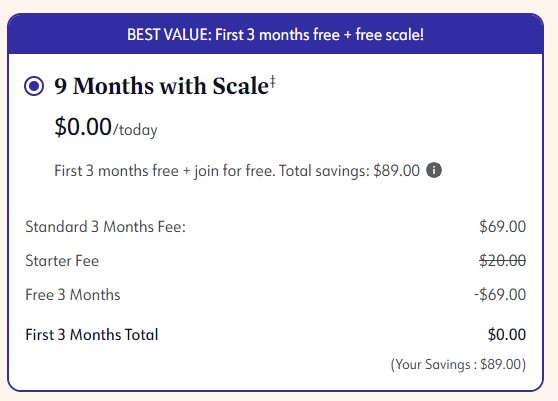The width and height of the screenshot is (558, 401).
Task: Click the -$69.00 discount amount
Action: click(500, 295)
